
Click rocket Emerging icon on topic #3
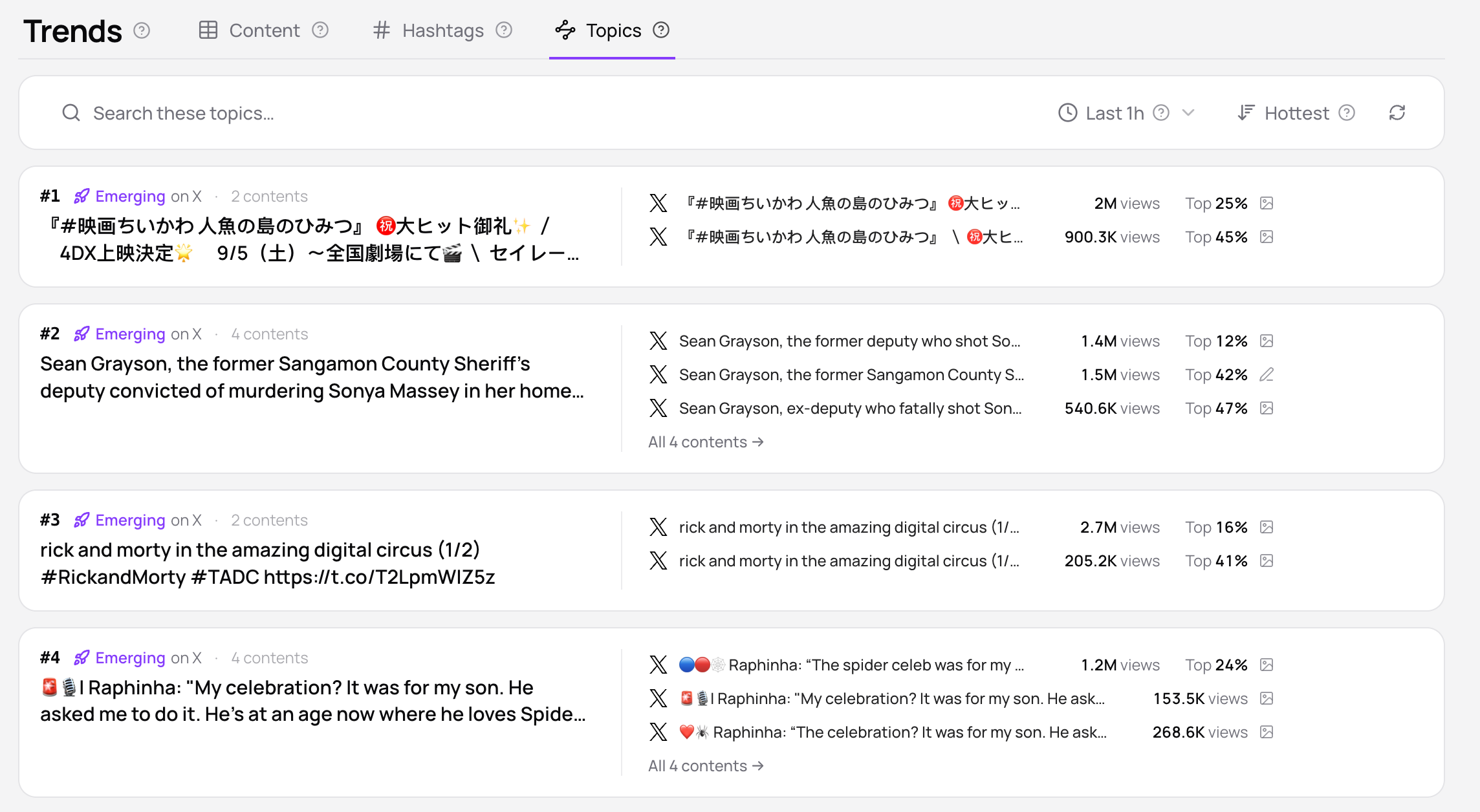pos(82,520)
